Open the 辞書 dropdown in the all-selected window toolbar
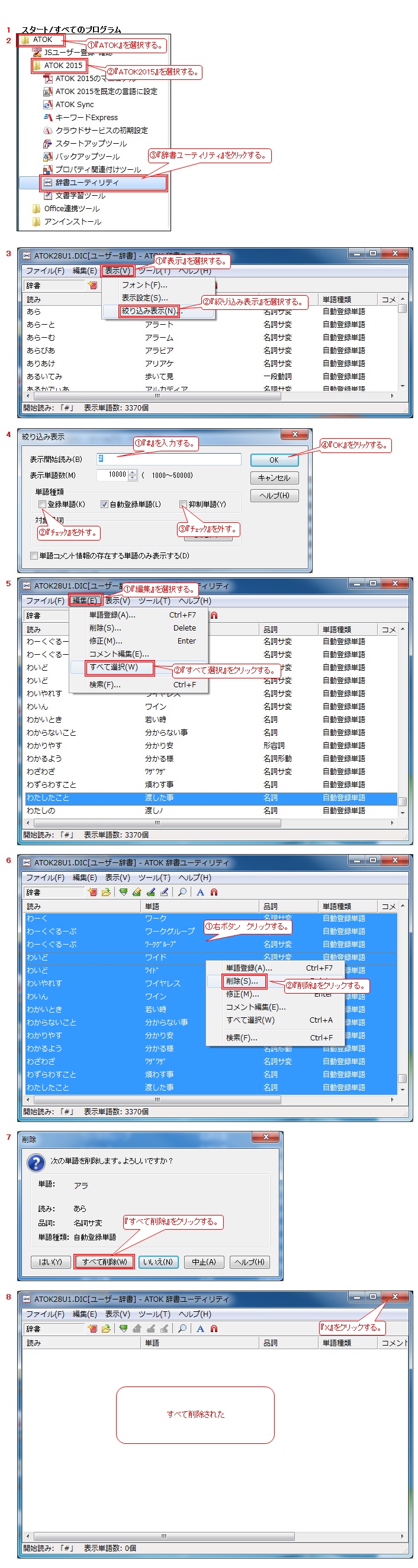 click(x=53, y=893)
